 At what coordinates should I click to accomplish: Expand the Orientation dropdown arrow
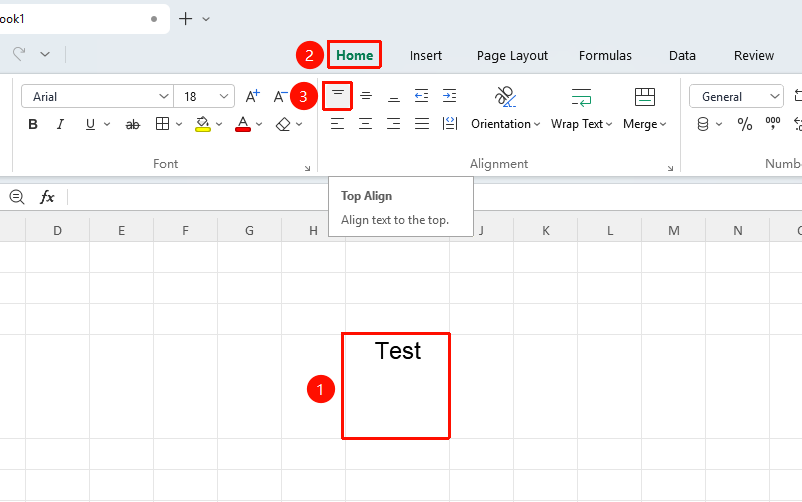point(537,124)
